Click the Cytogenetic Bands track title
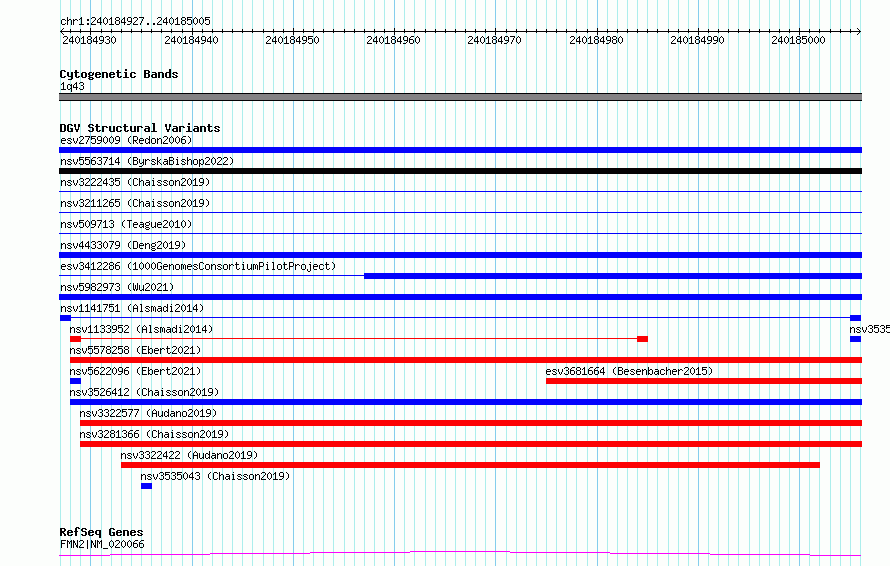The height and width of the screenshot is (566, 890). [119, 74]
